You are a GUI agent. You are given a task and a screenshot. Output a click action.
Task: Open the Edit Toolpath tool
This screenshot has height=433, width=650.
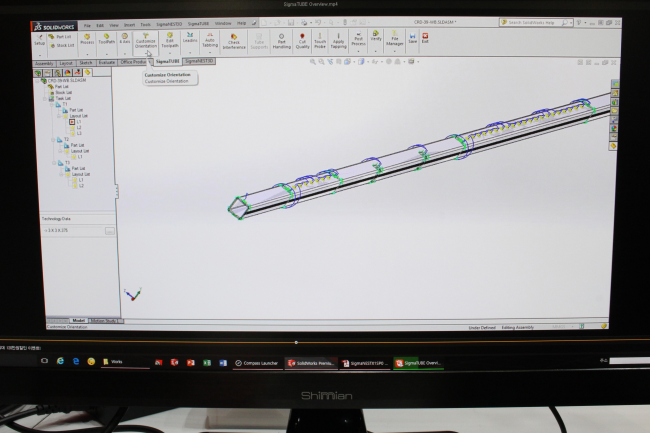tap(170, 41)
